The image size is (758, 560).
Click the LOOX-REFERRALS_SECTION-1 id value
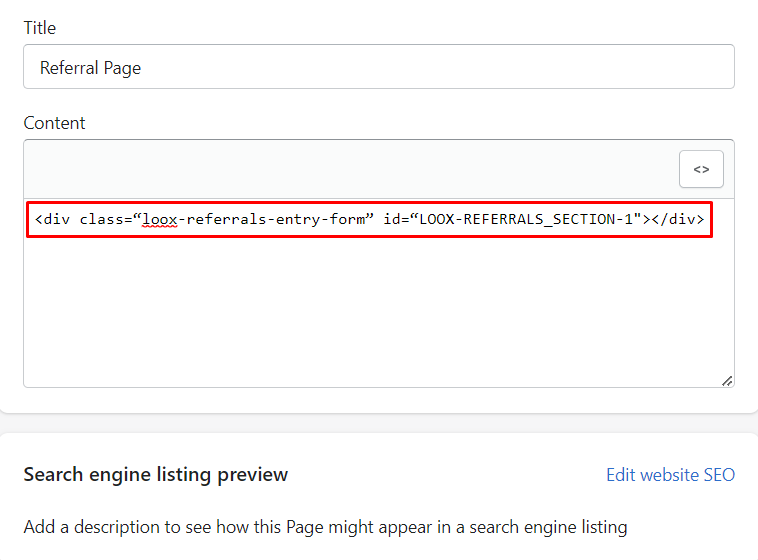(526, 219)
